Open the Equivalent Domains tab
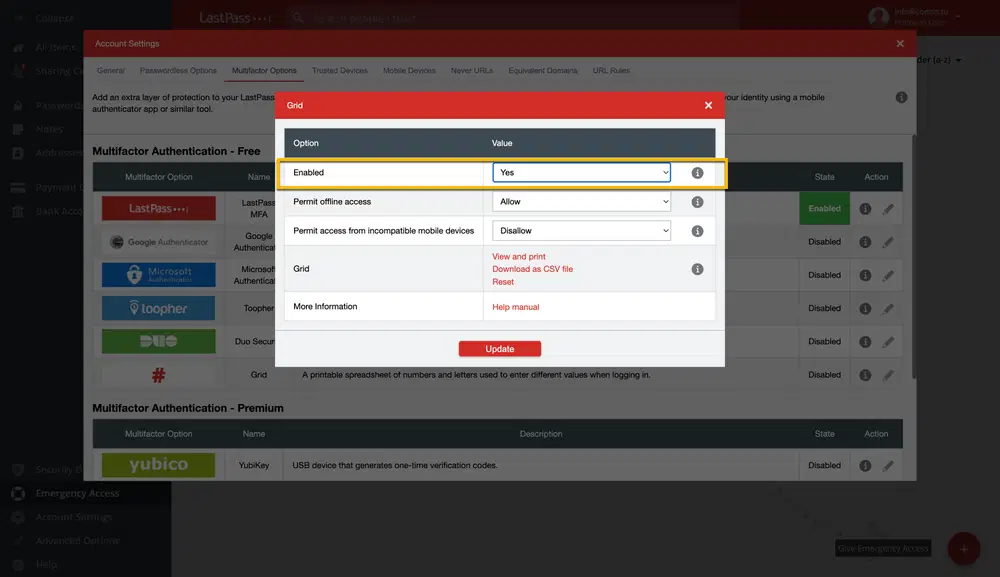This screenshot has height=577, width=1000. (x=543, y=71)
